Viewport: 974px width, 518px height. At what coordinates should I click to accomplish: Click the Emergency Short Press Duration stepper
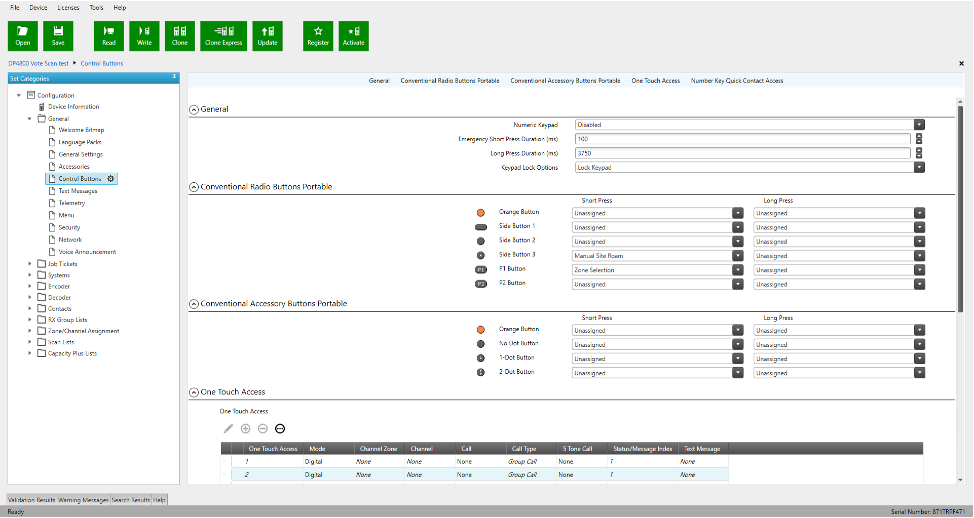point(918,139)
